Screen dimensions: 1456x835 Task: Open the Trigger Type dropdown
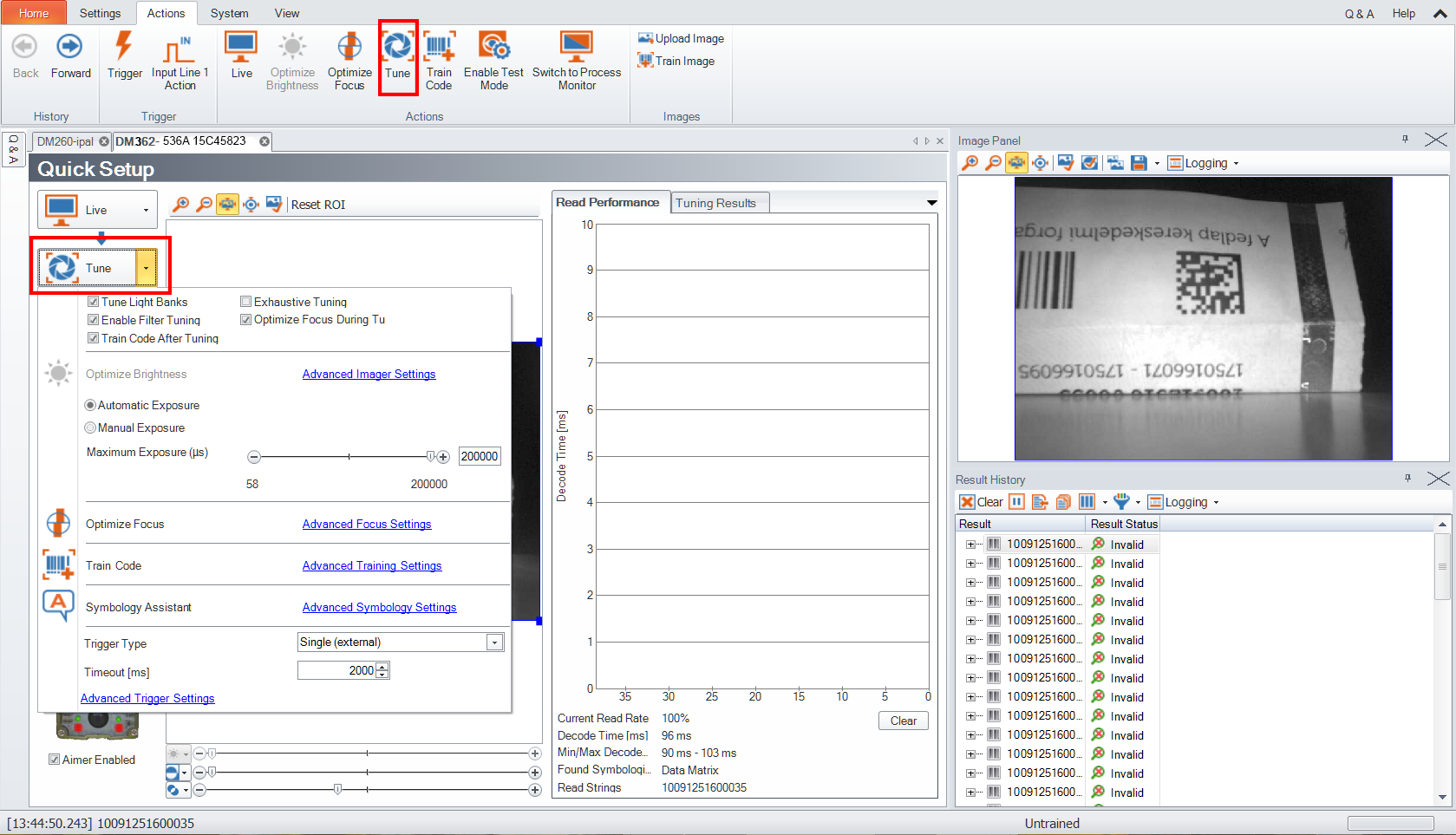point(494,643)
